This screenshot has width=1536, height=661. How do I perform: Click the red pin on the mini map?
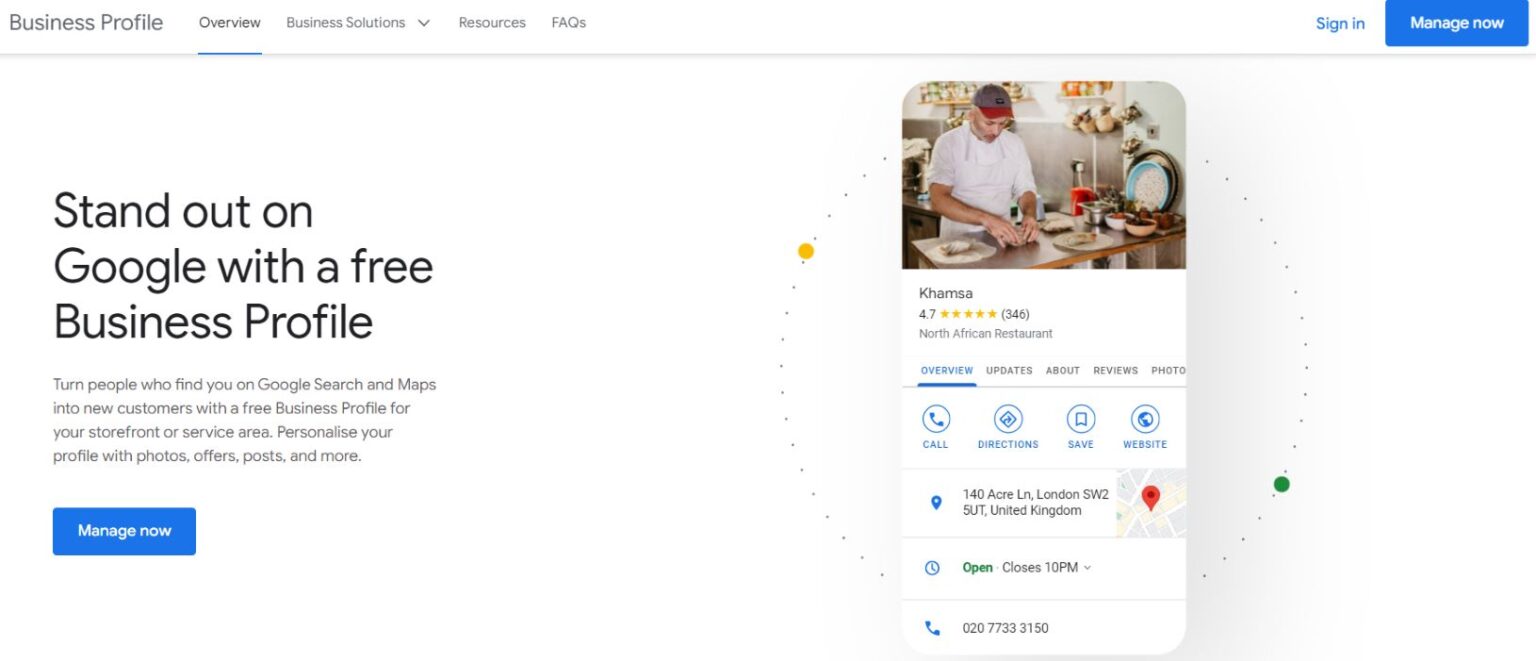[1150, 498]
